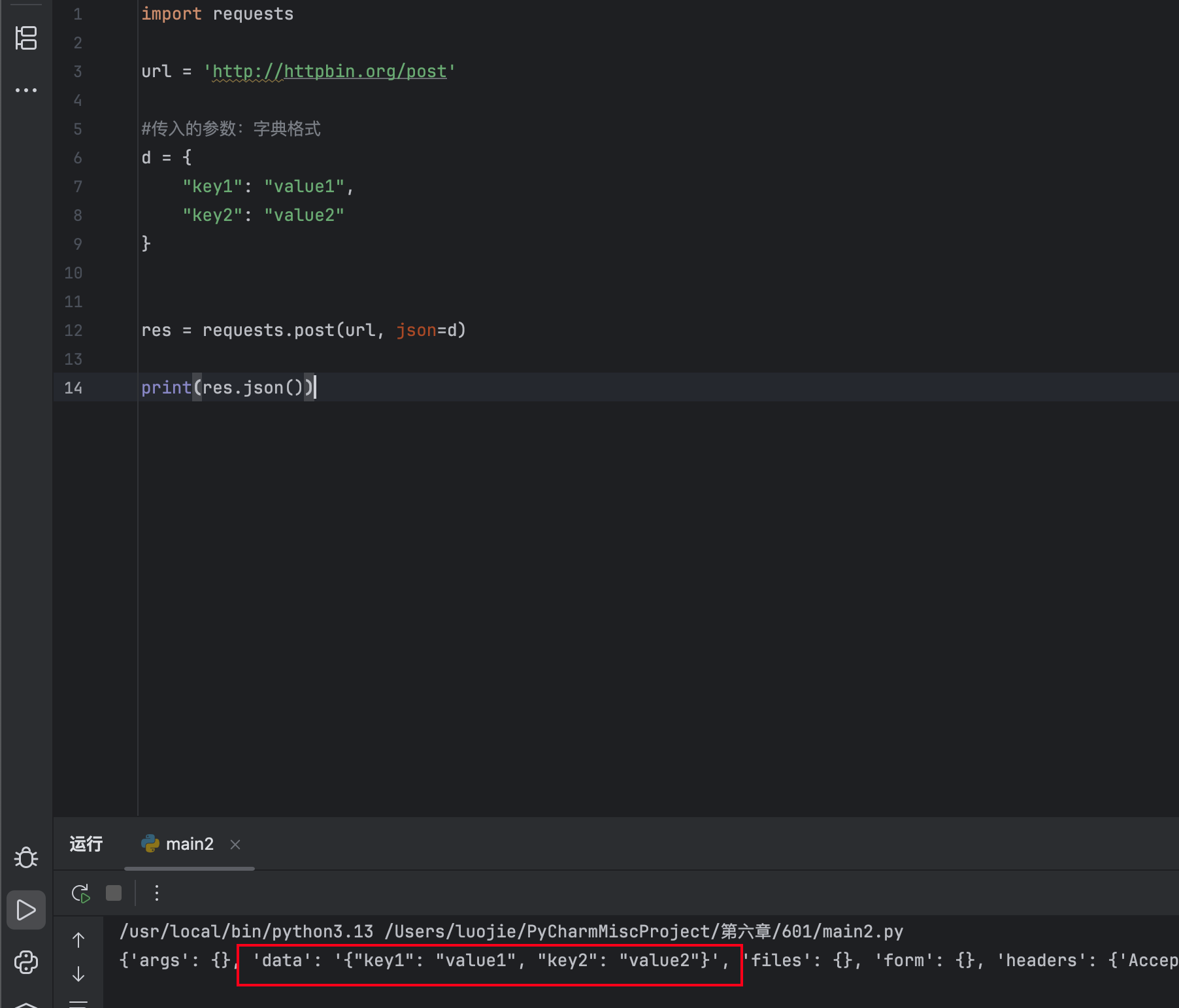The image size is (1179, 1008).
Task: Open the Python Console tool window
Action: [x=26, y=962]
